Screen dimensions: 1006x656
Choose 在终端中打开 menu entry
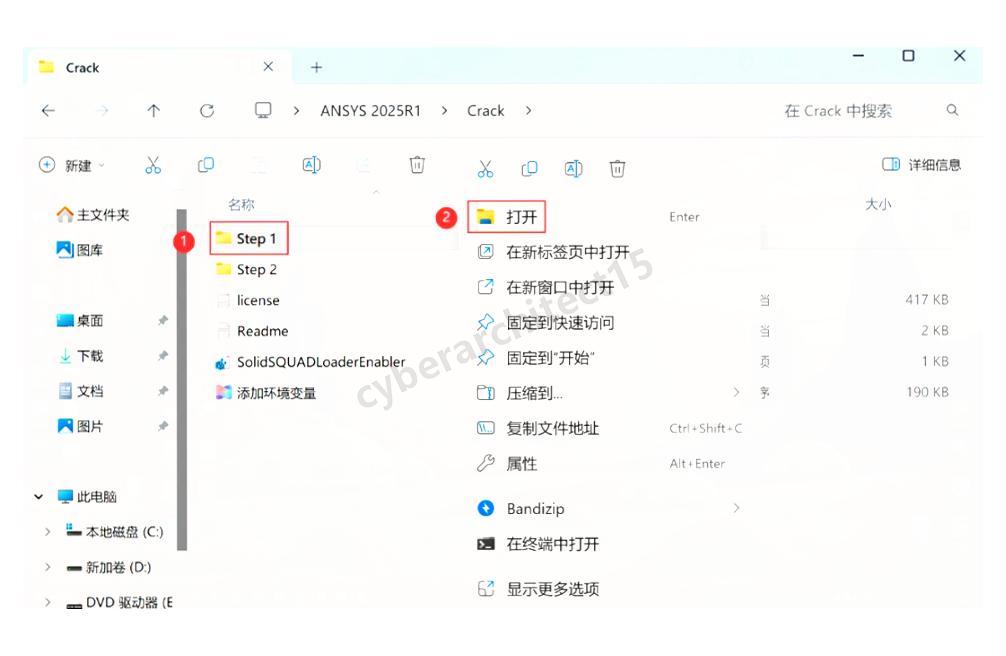(552, 544)
